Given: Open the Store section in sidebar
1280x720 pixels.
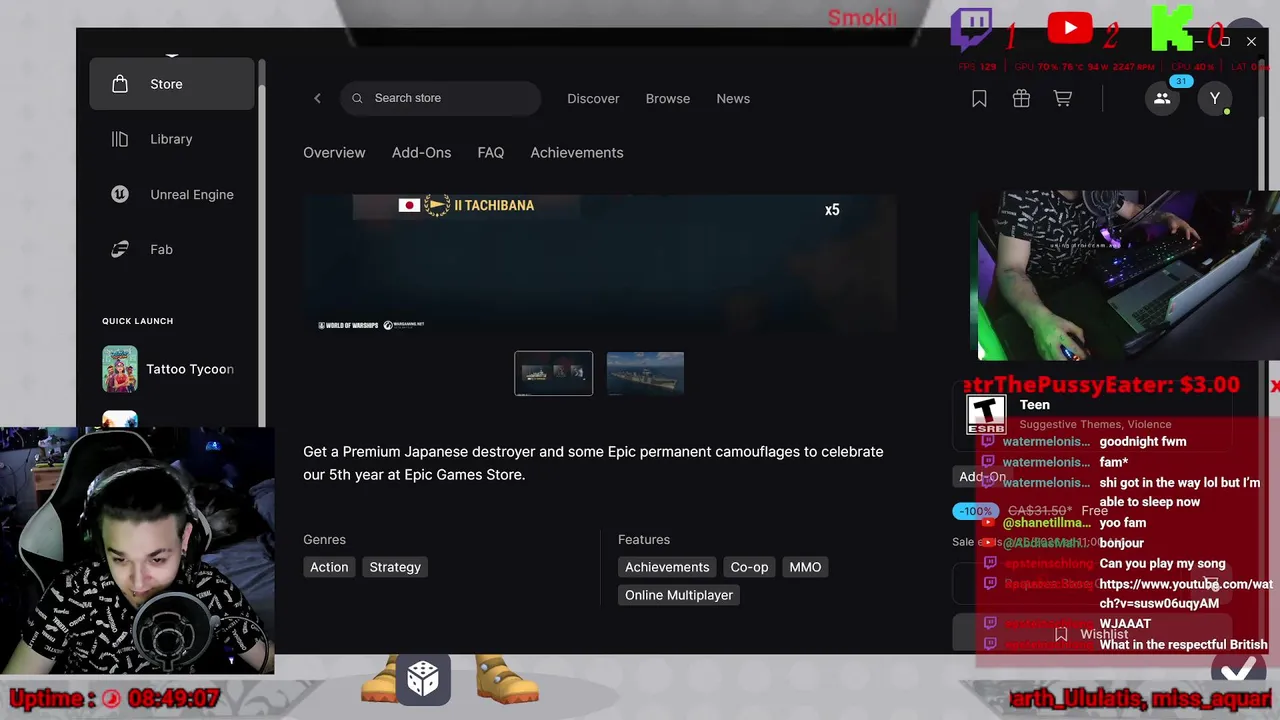Looking at the screenshot, I should [x=171, y=84].
